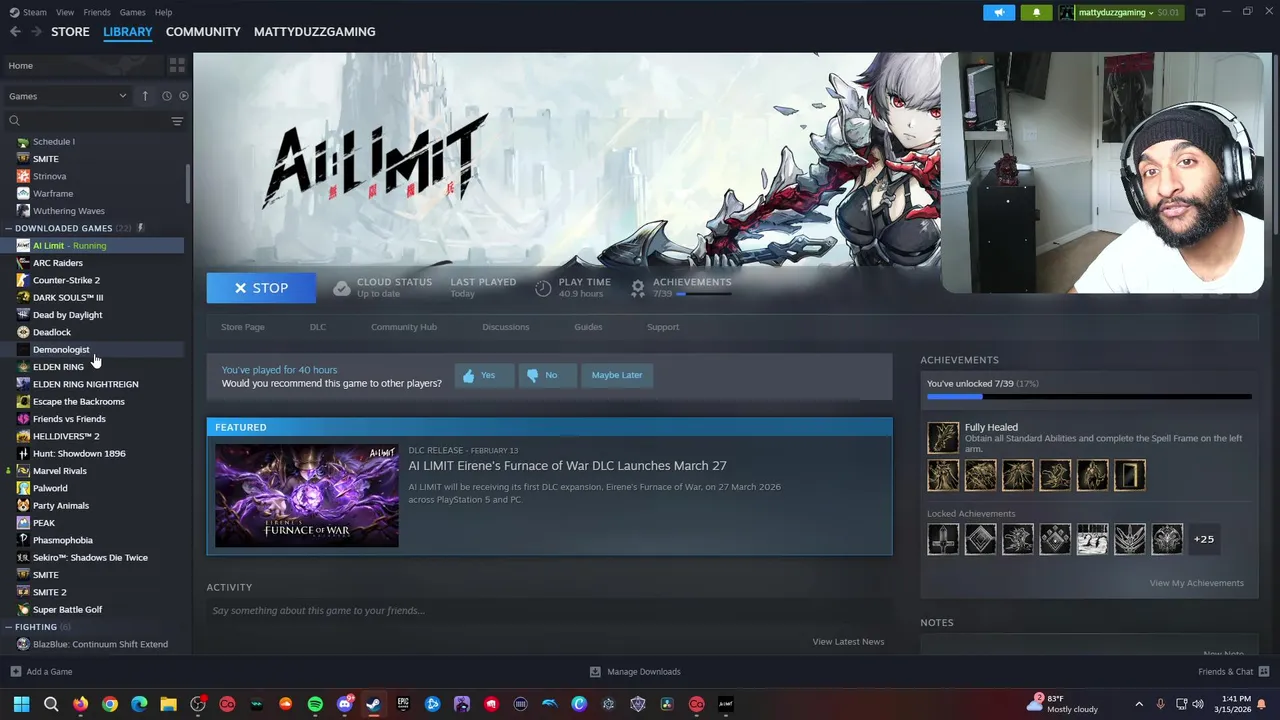The image size is (1280, 720).
Task: Click thumbs down No recommendation
Action: (x=546, y=375)
